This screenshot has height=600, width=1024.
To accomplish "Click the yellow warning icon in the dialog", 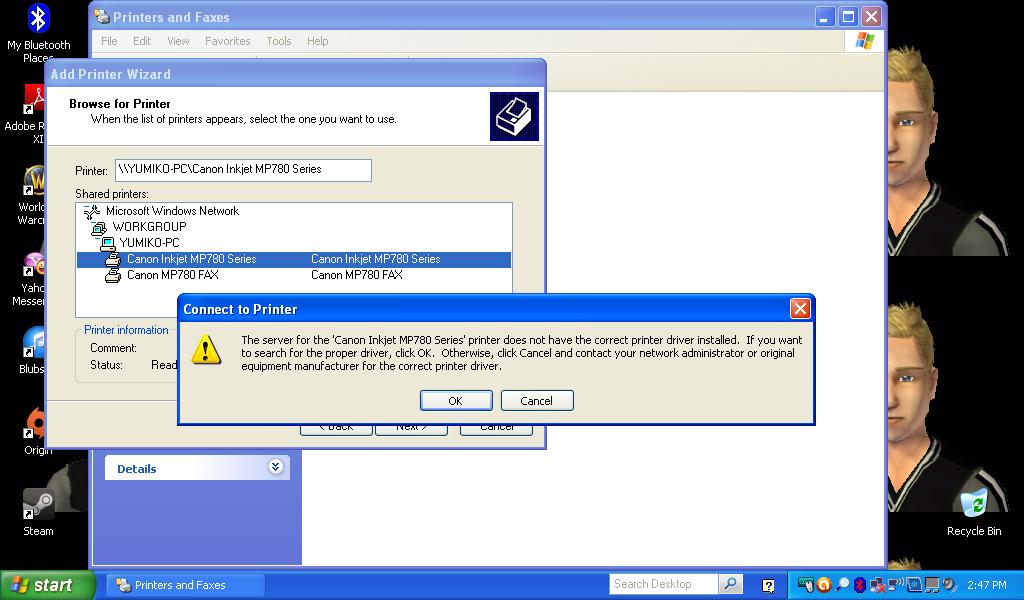I will tap(206, 349).
